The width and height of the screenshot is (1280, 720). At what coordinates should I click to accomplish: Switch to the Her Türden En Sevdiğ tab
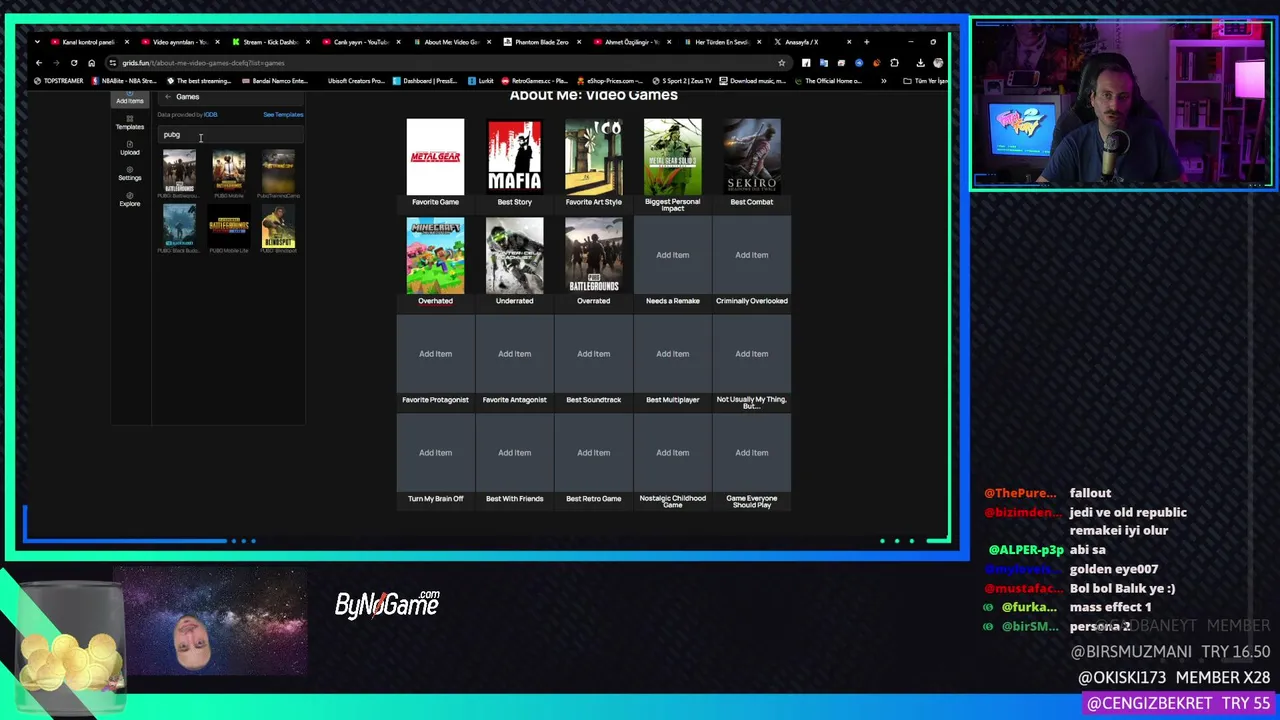[x=721, y=42]
